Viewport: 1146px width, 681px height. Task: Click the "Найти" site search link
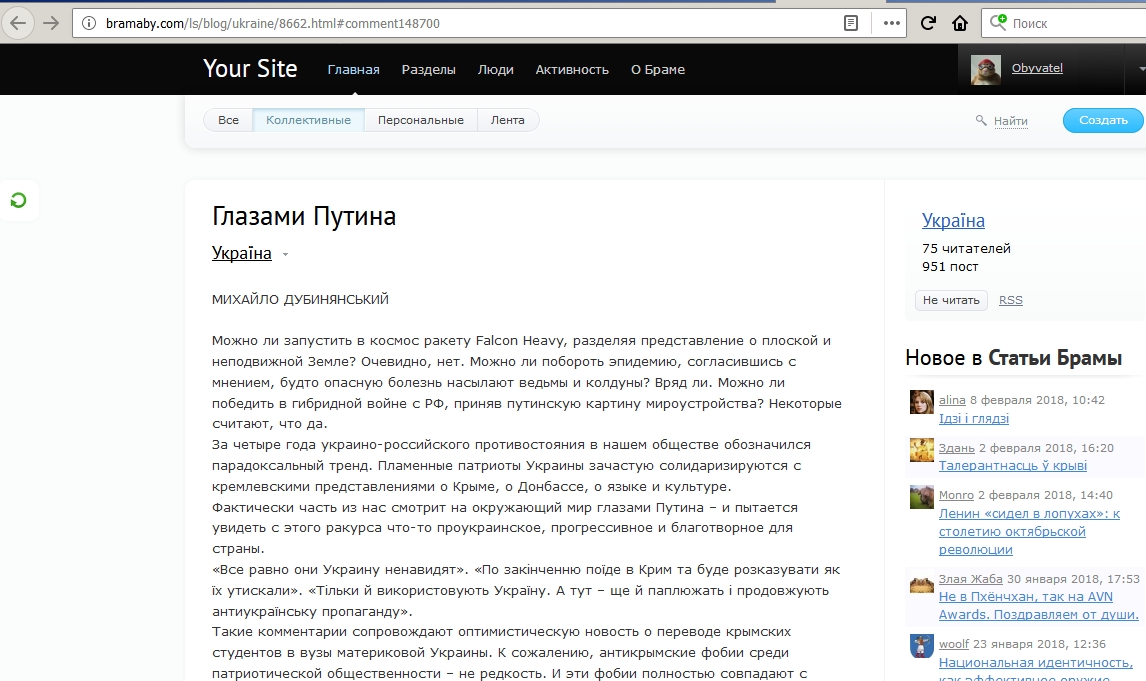[x=1010, y=121]
